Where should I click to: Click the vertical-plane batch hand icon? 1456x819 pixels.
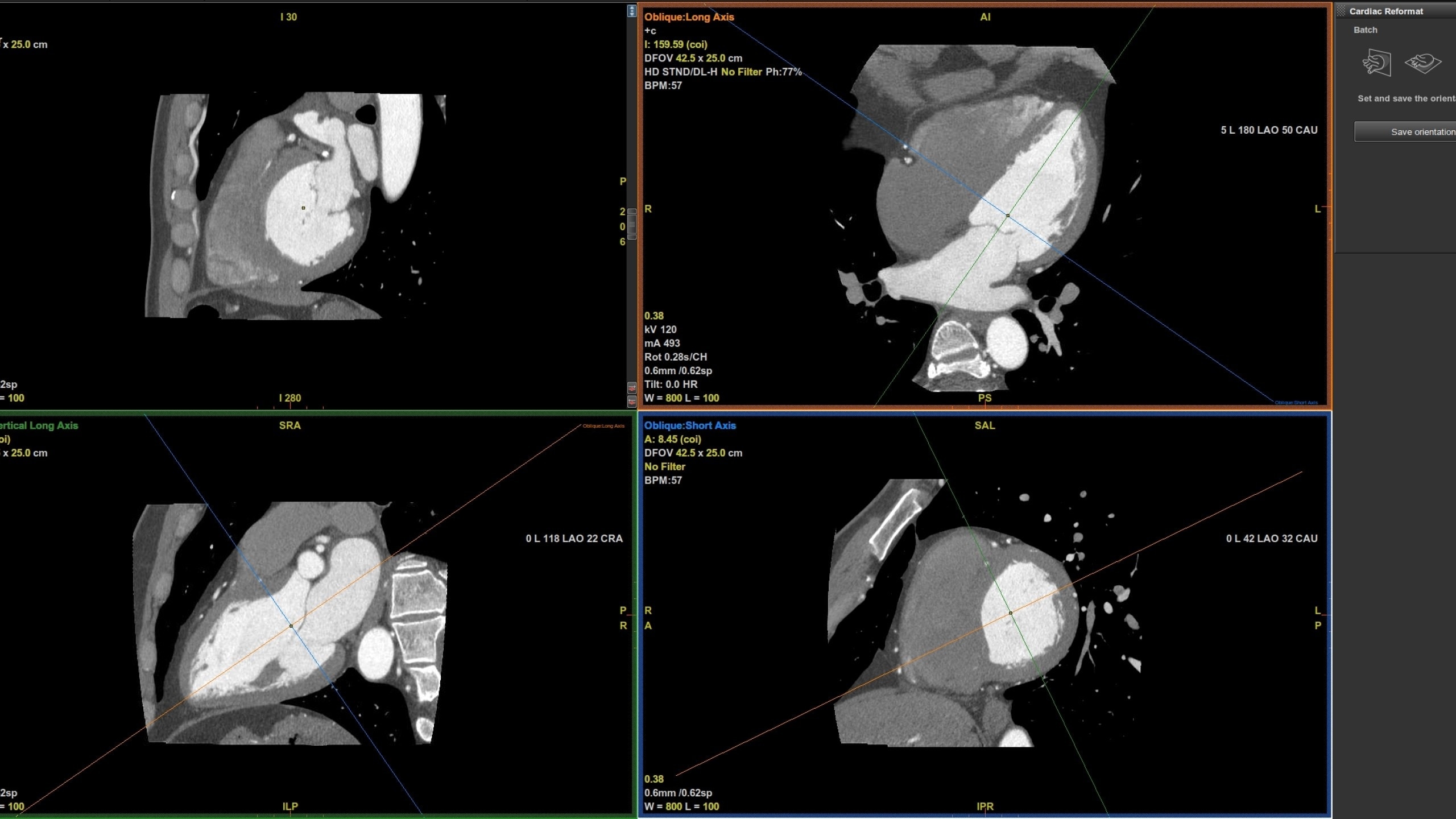click(1376, 63)
